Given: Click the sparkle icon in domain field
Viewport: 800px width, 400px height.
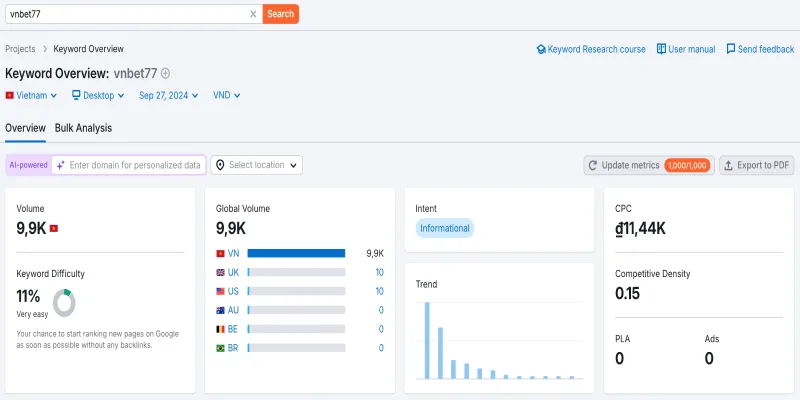Looking at the screenshot, I should coord(61,165).
